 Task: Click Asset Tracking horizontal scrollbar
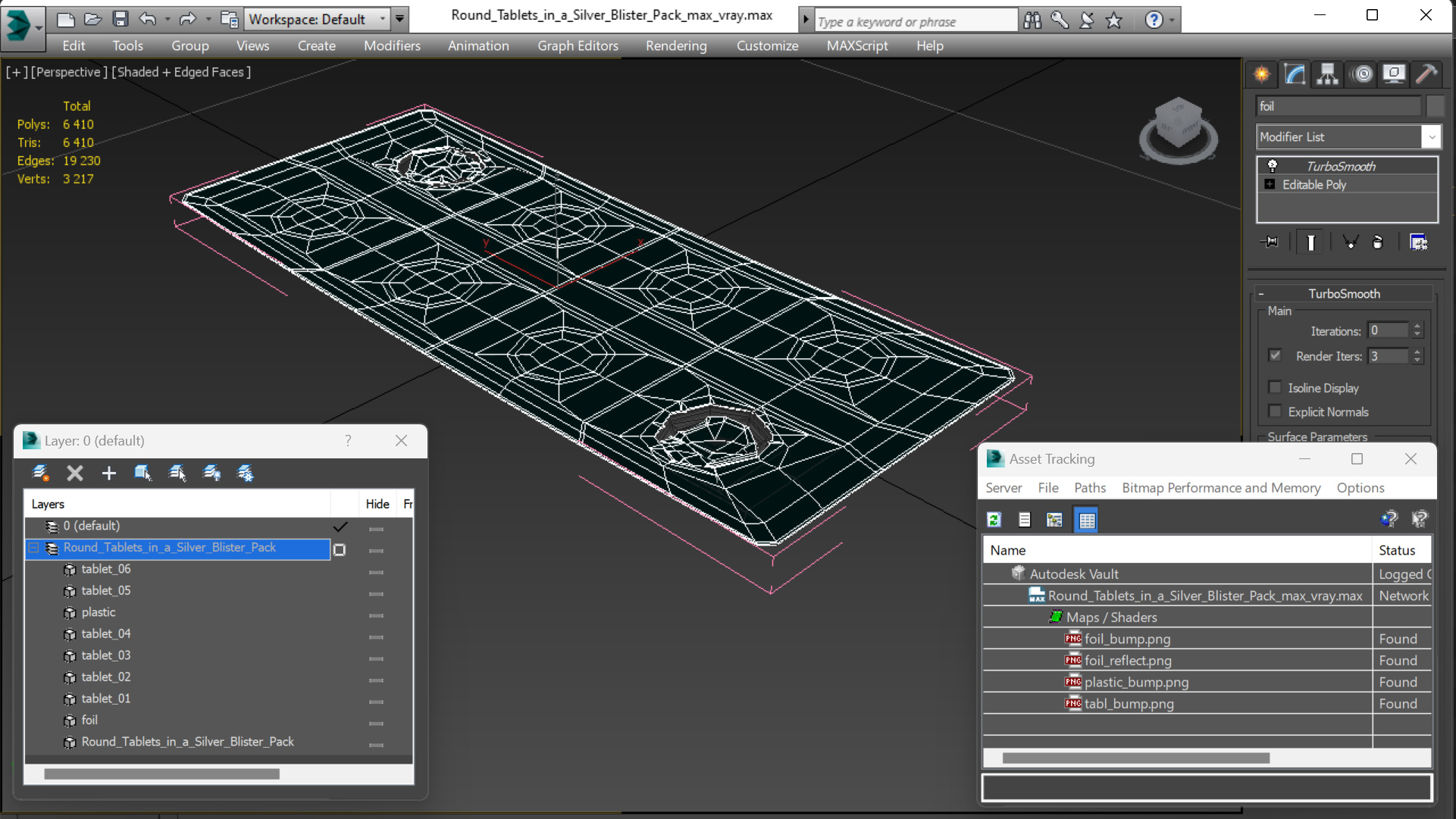click(1135, 758)
